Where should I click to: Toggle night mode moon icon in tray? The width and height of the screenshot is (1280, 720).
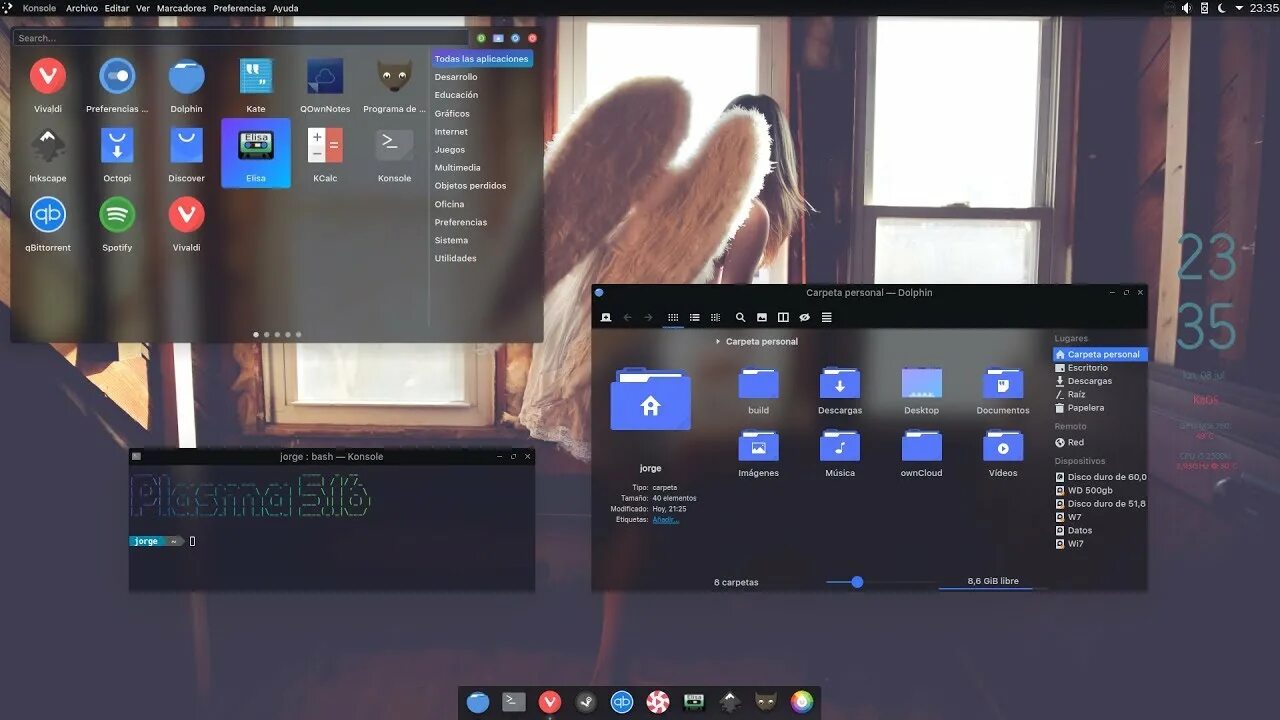coord(1222,8)
